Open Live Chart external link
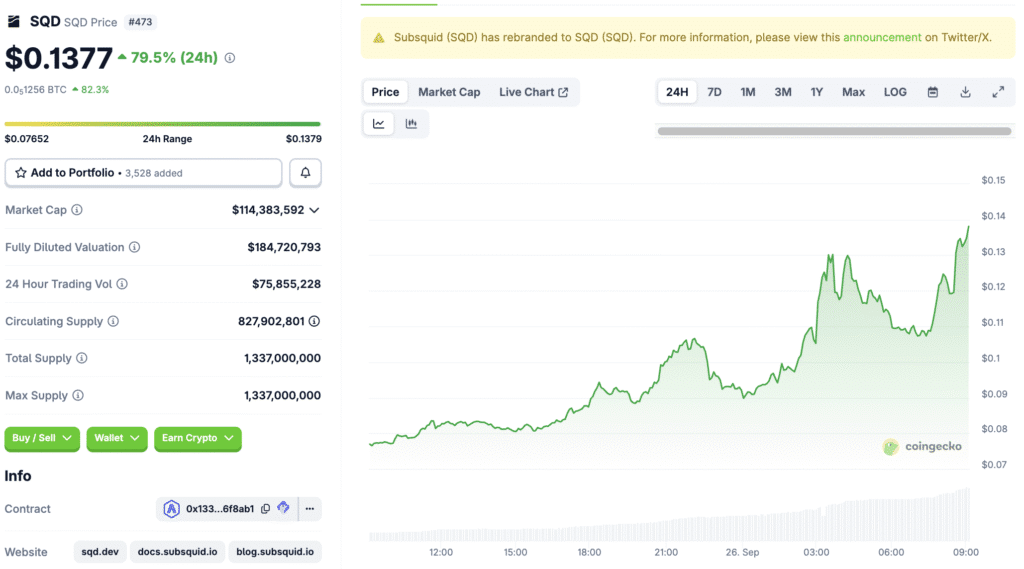 click(534, 92)
